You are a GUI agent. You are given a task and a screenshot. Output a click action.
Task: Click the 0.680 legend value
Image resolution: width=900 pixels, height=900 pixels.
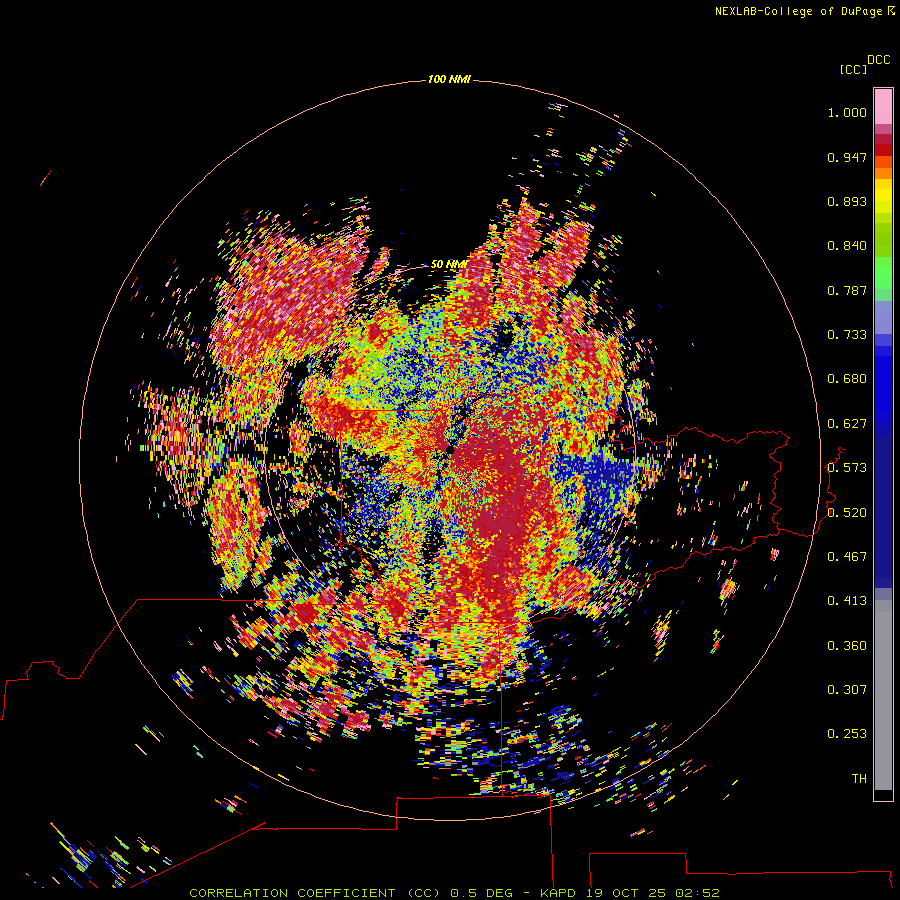(x=847, y=379)
